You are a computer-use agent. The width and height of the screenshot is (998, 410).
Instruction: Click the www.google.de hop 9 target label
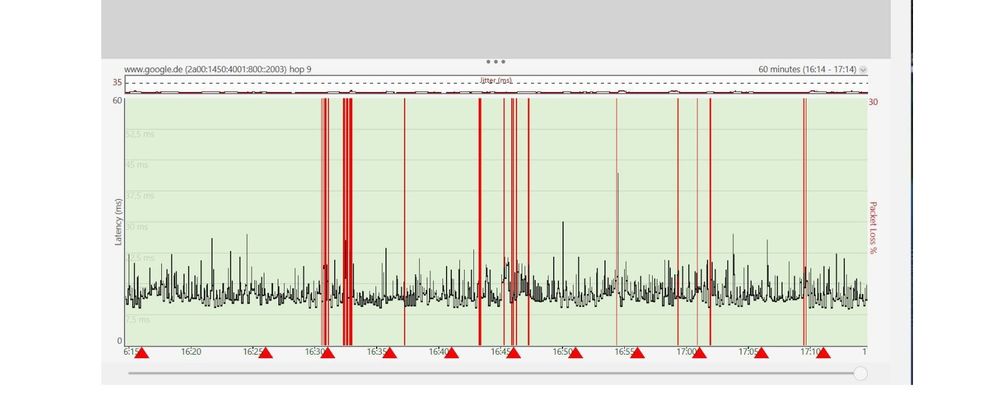(218, 69)
